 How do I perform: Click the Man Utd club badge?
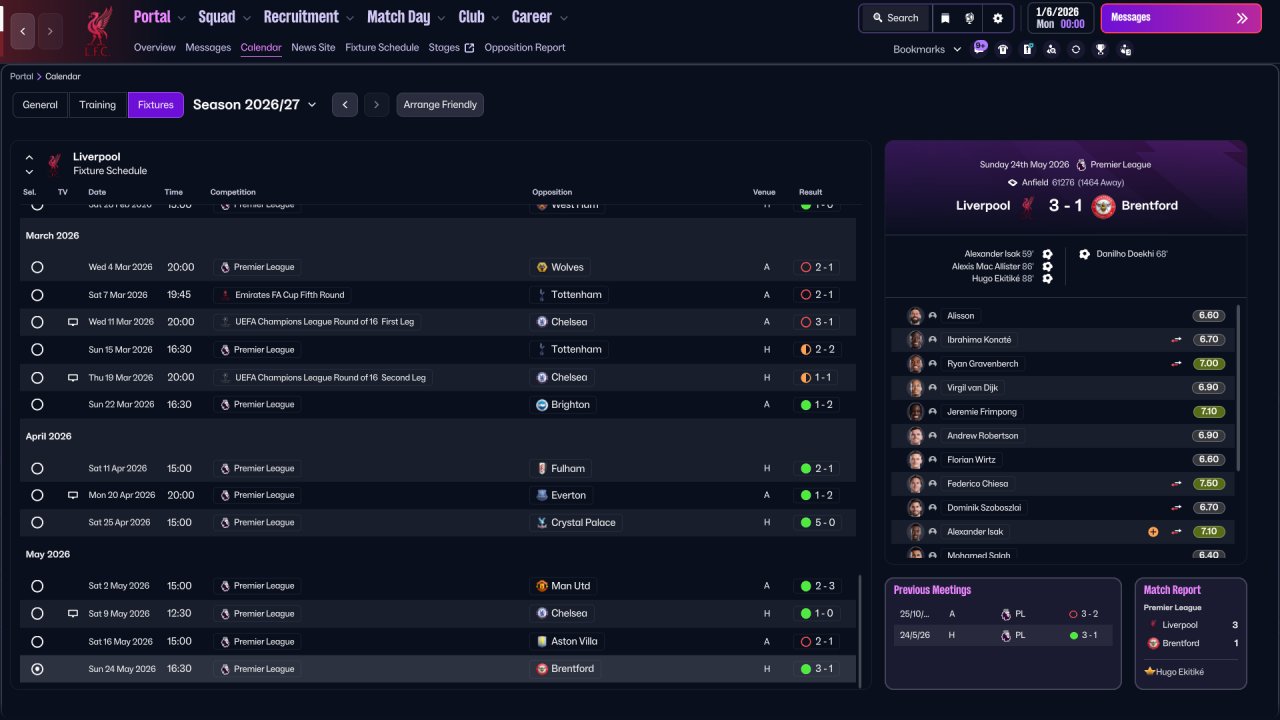point(542,586)
